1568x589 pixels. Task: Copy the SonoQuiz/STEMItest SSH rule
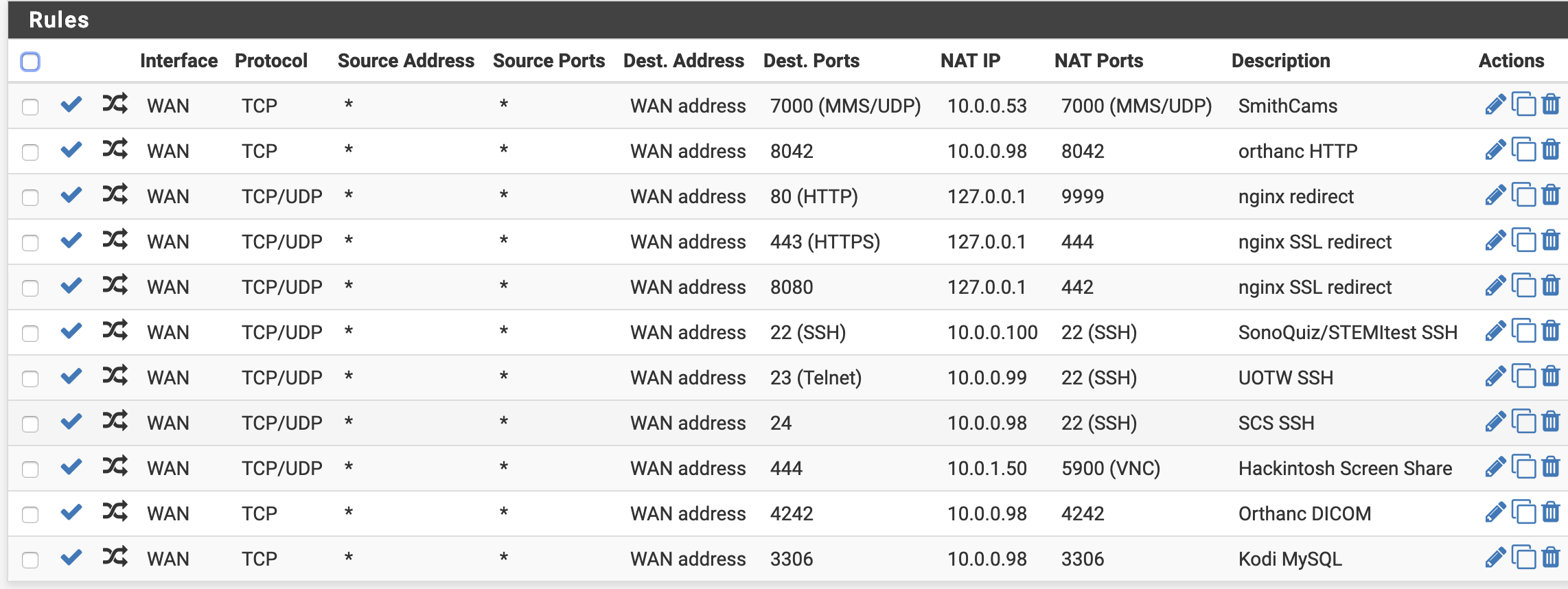pos(1523,332)
